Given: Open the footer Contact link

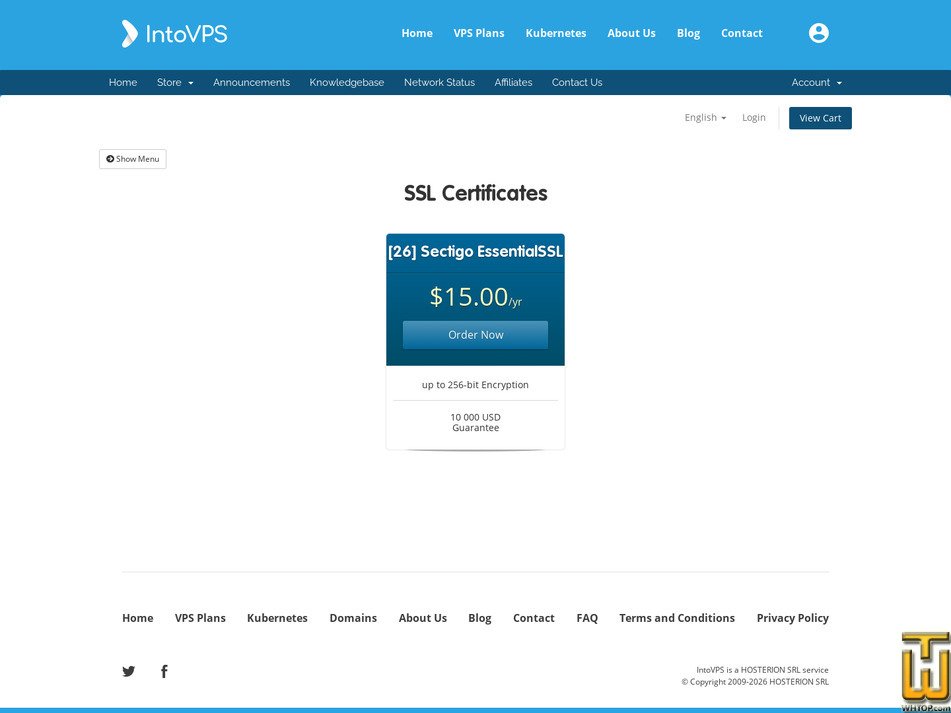Looking at the screenshot, I should click(x=534, y=618).
